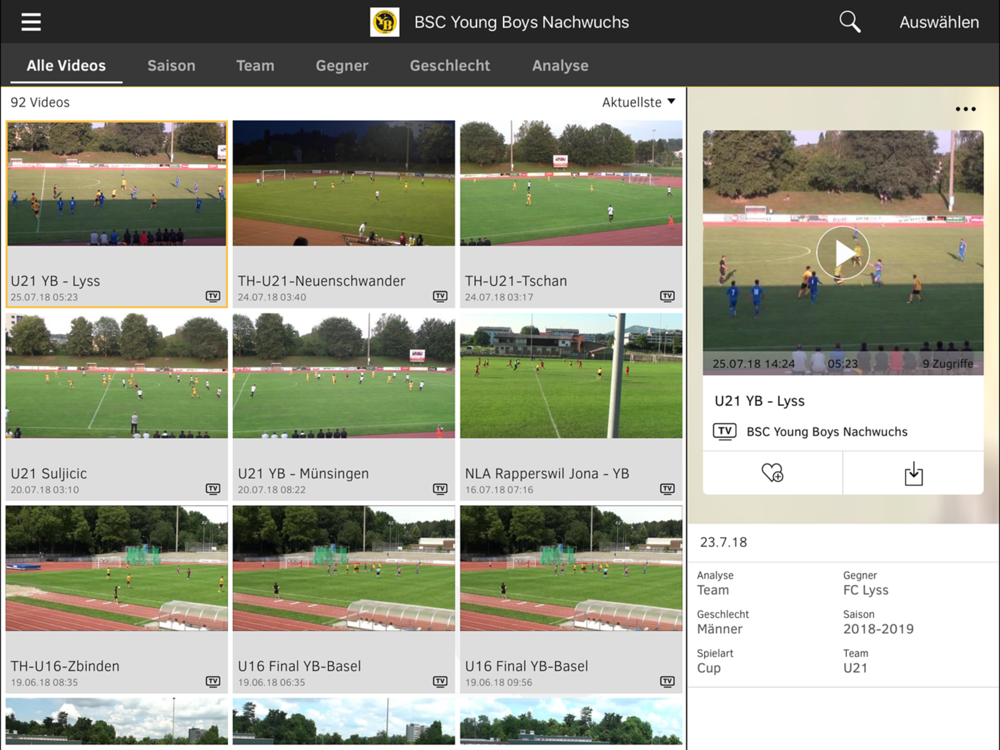Image resolution: width=1000 pixels, height=750 pixels.
Task: Click the BSC Young Boys club logo
Action: tap(385, 22)
